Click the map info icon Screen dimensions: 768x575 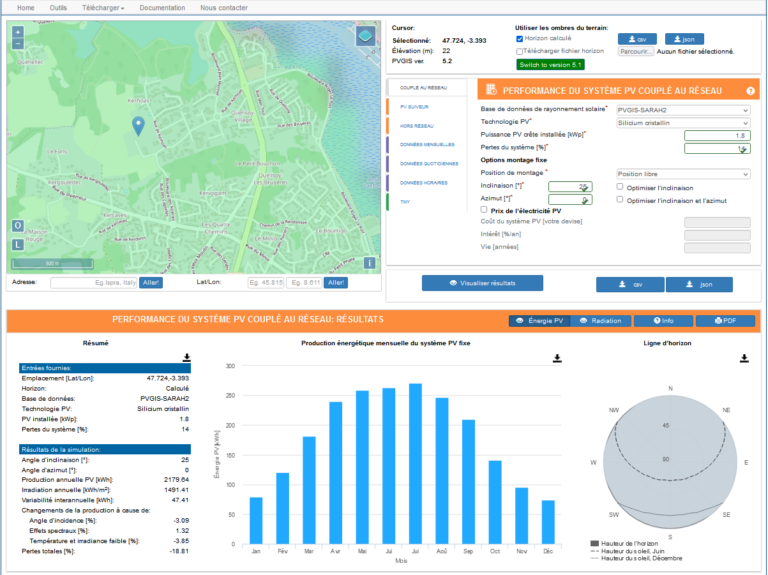tap(370, 263)
